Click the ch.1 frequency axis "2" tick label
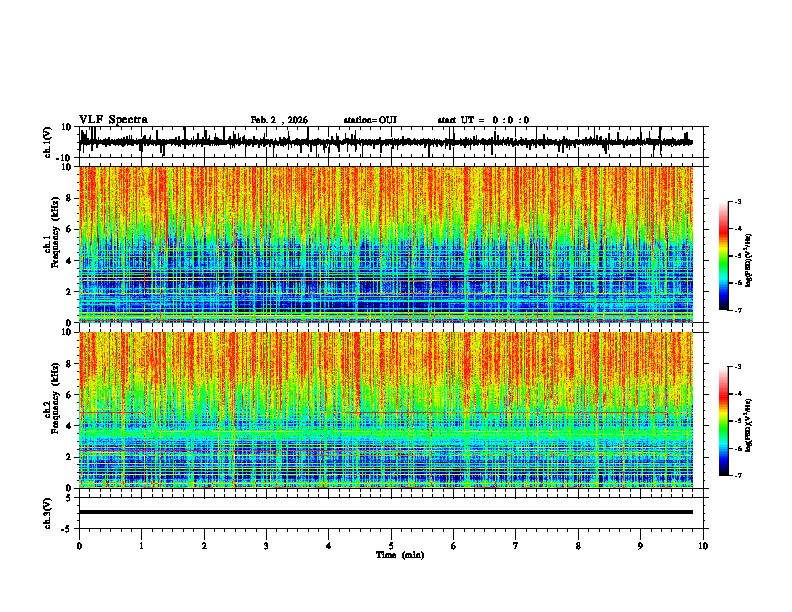The width and height of the screenshot is (792, 612). pyautogui.click(x=69, y=291)
